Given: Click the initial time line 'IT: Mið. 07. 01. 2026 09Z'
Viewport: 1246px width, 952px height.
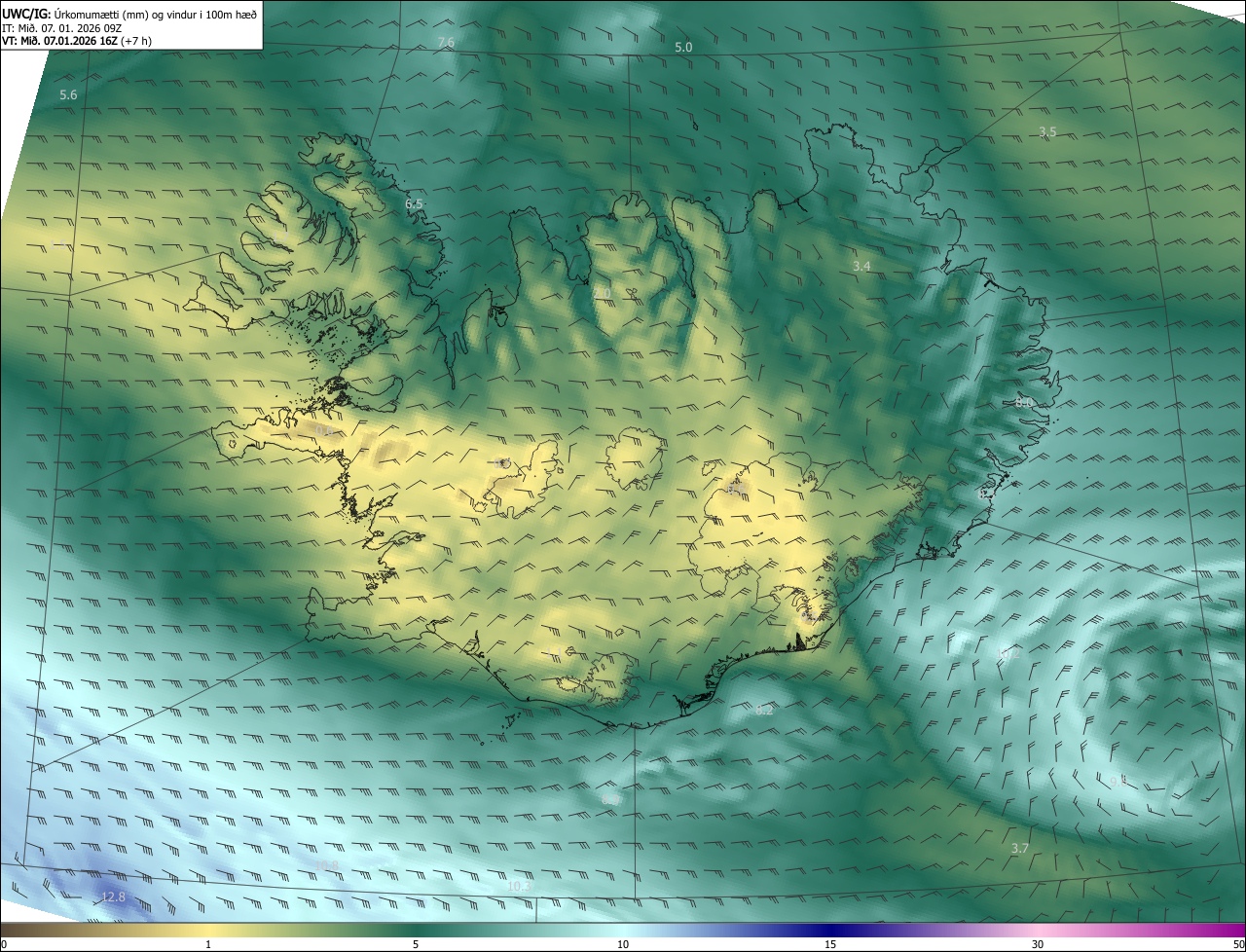Looking at the screenshot, I should coord(62,27).
